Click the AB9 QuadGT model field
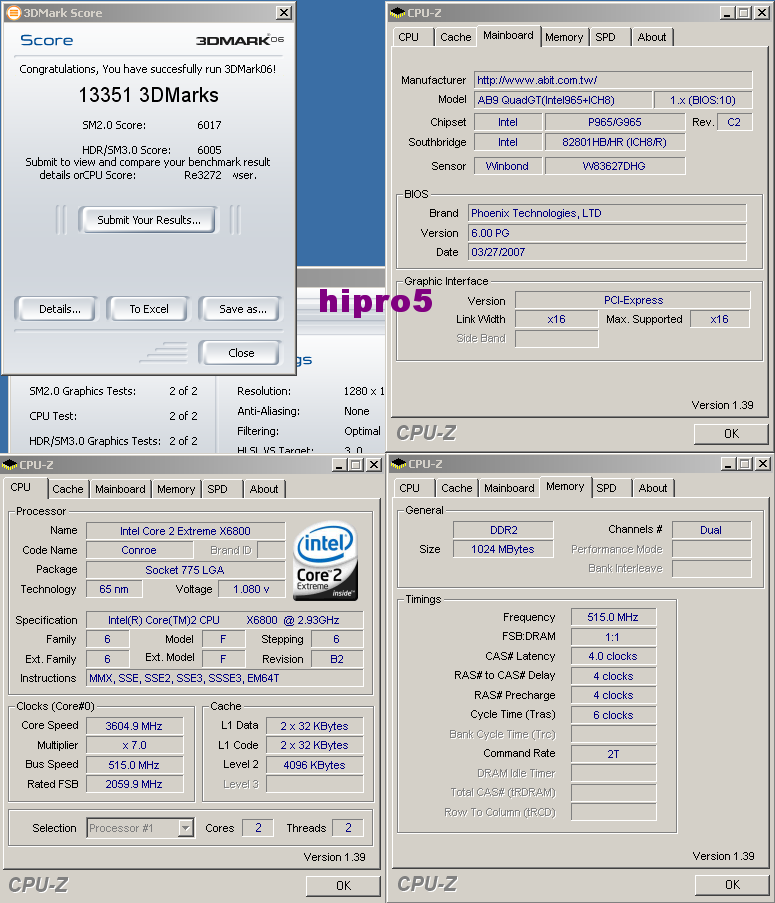 [563, 100]
